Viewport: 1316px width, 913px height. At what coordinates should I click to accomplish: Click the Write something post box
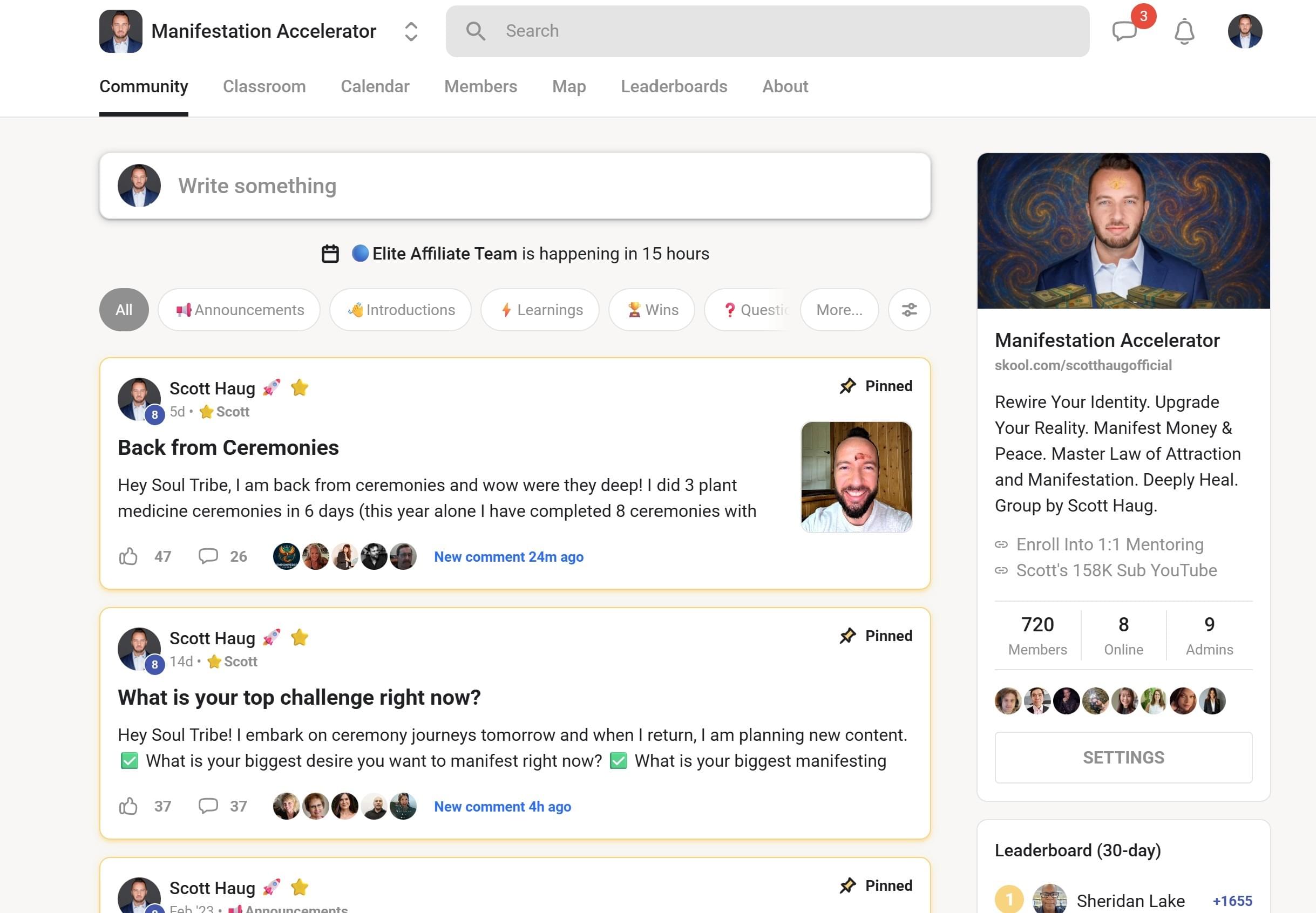coord(515,186)
